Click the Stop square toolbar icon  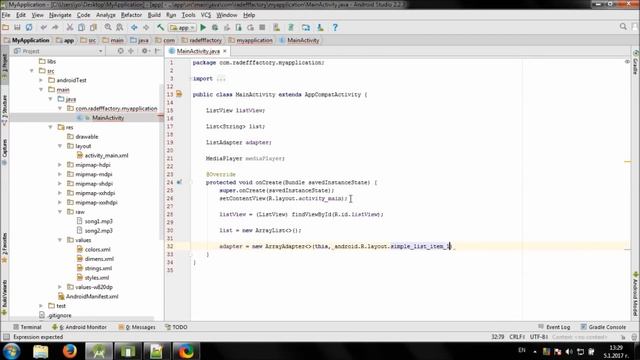(x=262, y=27)
